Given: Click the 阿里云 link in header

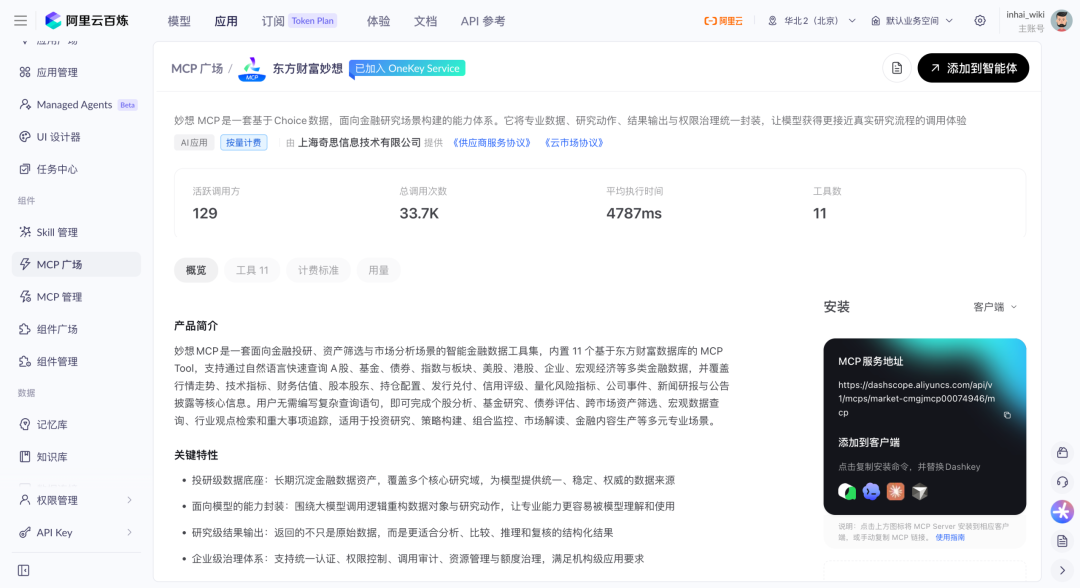Looking at the screenshot, I should pos(723,21).
